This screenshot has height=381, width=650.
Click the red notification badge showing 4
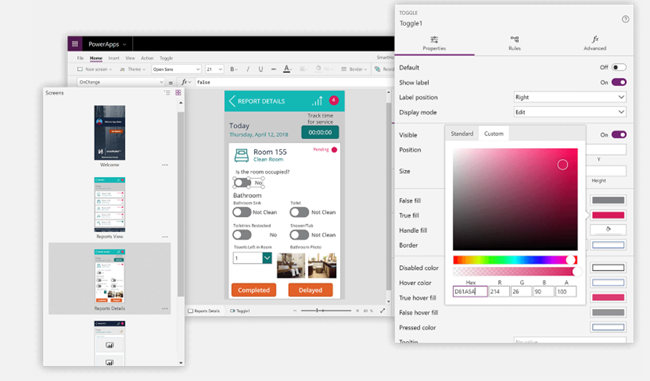(334, 100)
